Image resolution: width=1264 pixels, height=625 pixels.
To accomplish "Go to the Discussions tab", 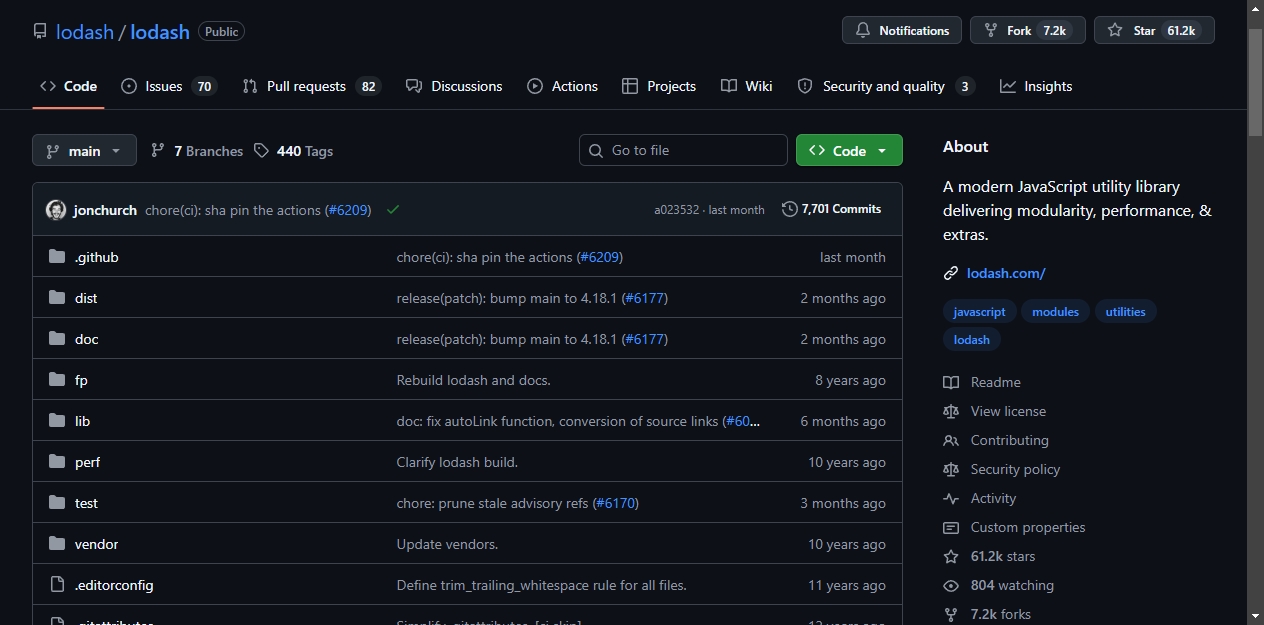I will (454, 86).
